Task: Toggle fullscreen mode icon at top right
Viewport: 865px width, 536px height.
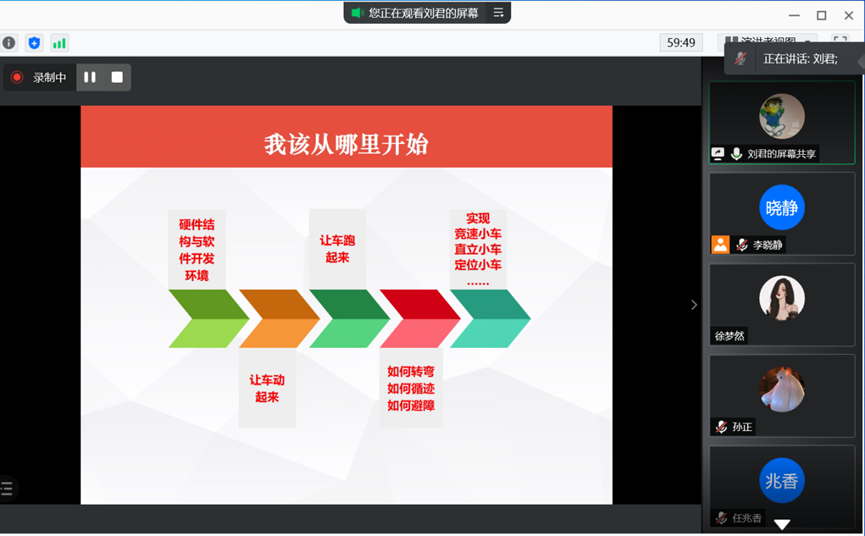Action: coord(840,43)
